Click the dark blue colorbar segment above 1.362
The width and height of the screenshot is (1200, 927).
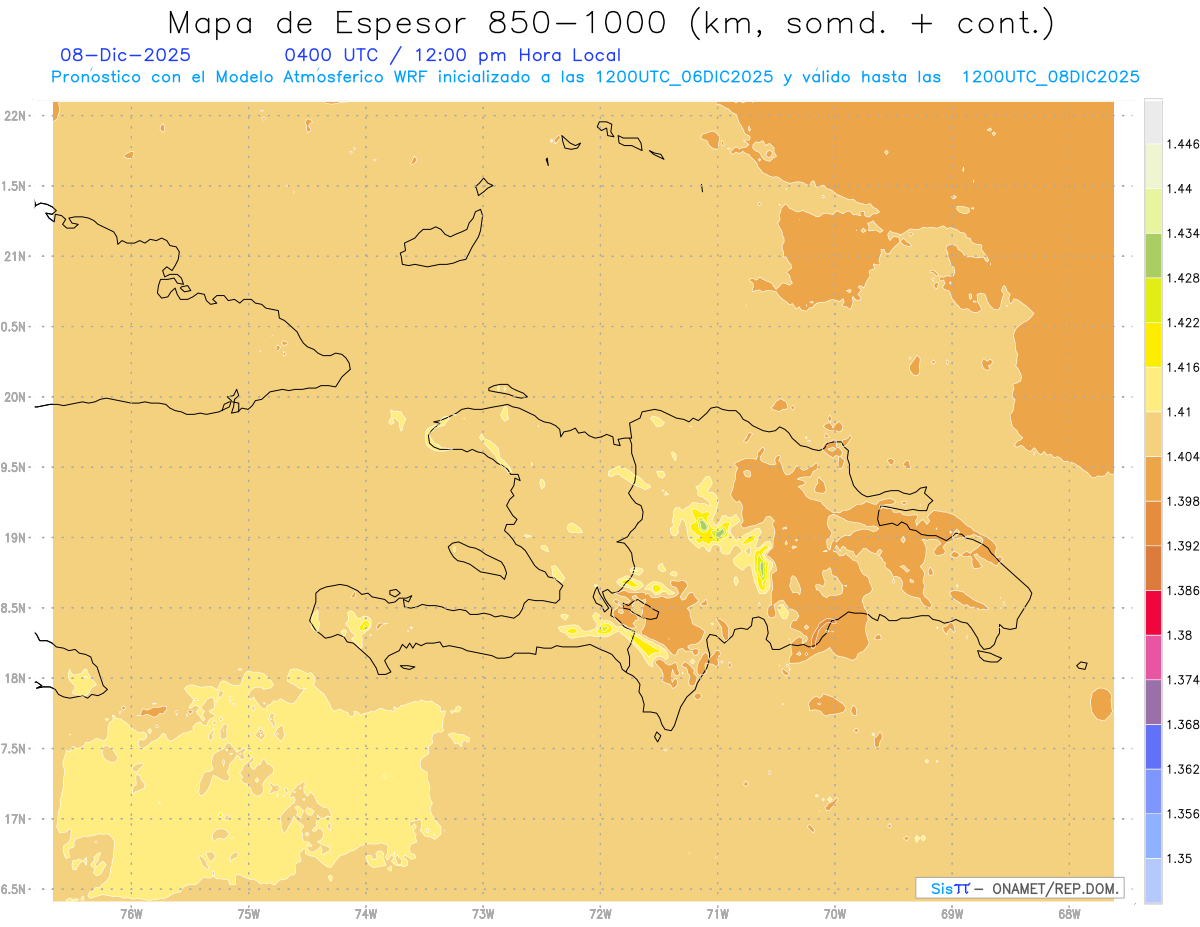click(x=1153, y=746)
